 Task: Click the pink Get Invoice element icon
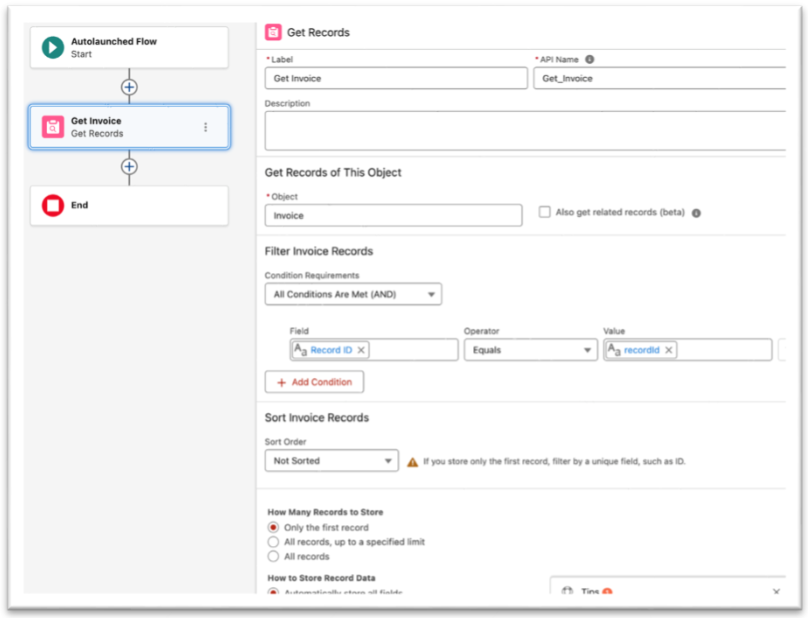[x=53, y=127]
